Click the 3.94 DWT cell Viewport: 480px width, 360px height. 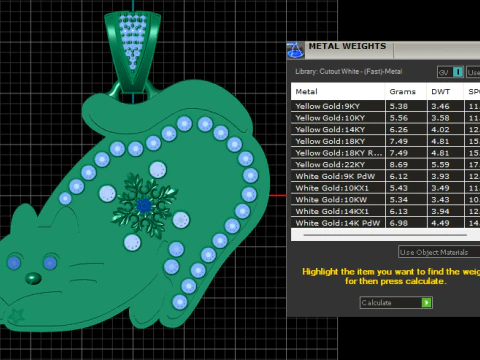[445, 211]
